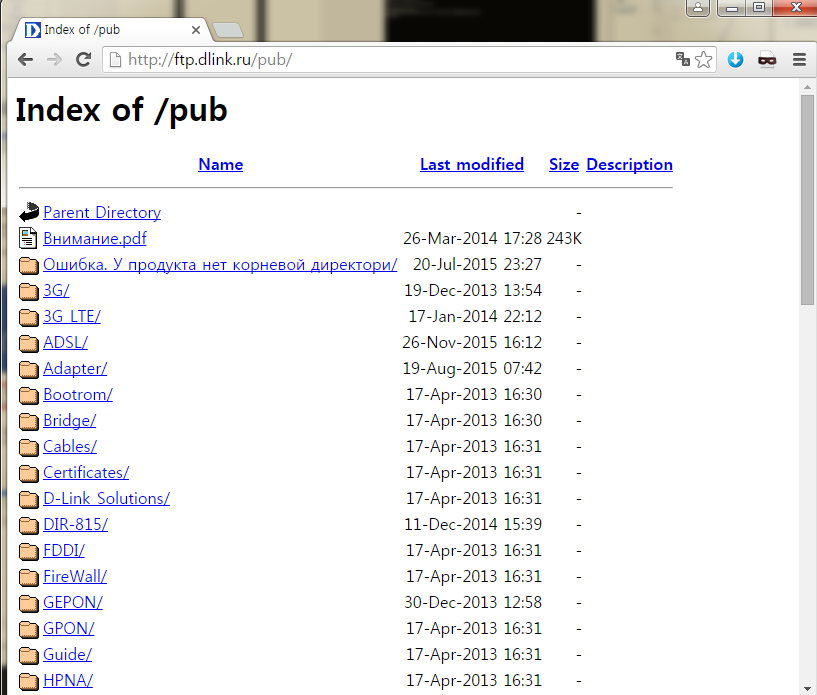Screen dimensions: 817x695
Task: Click the Parent Directory back-arrow icon
Action: [28, 213]
